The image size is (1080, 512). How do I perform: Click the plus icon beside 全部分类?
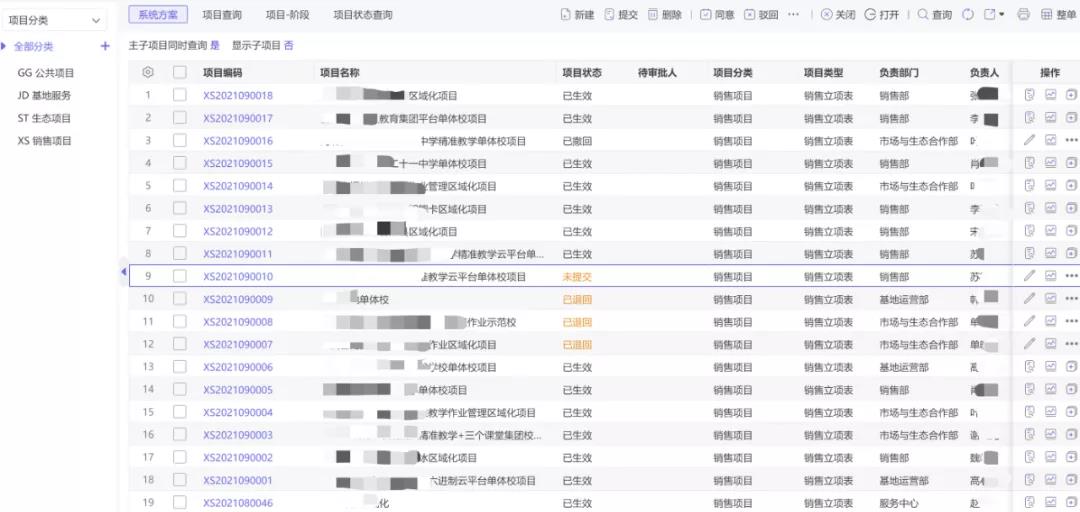(x=105, y=47)
